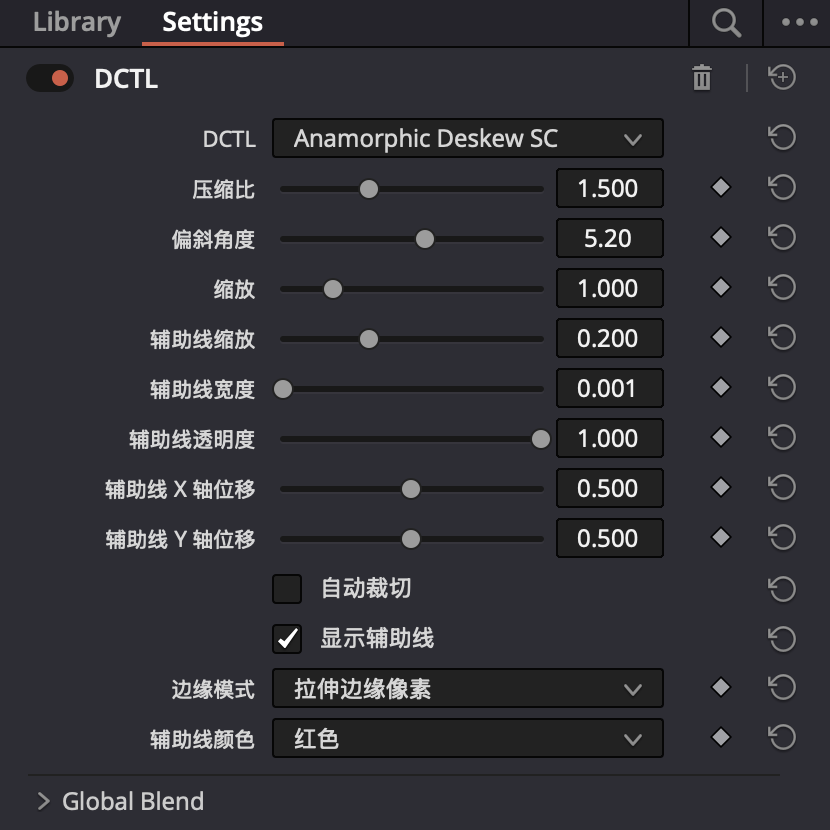Enable the 自动裁切 checkbox

(x=287, y=589)
